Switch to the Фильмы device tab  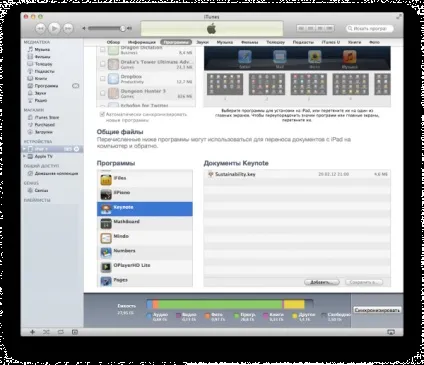[x=250, y=42]
